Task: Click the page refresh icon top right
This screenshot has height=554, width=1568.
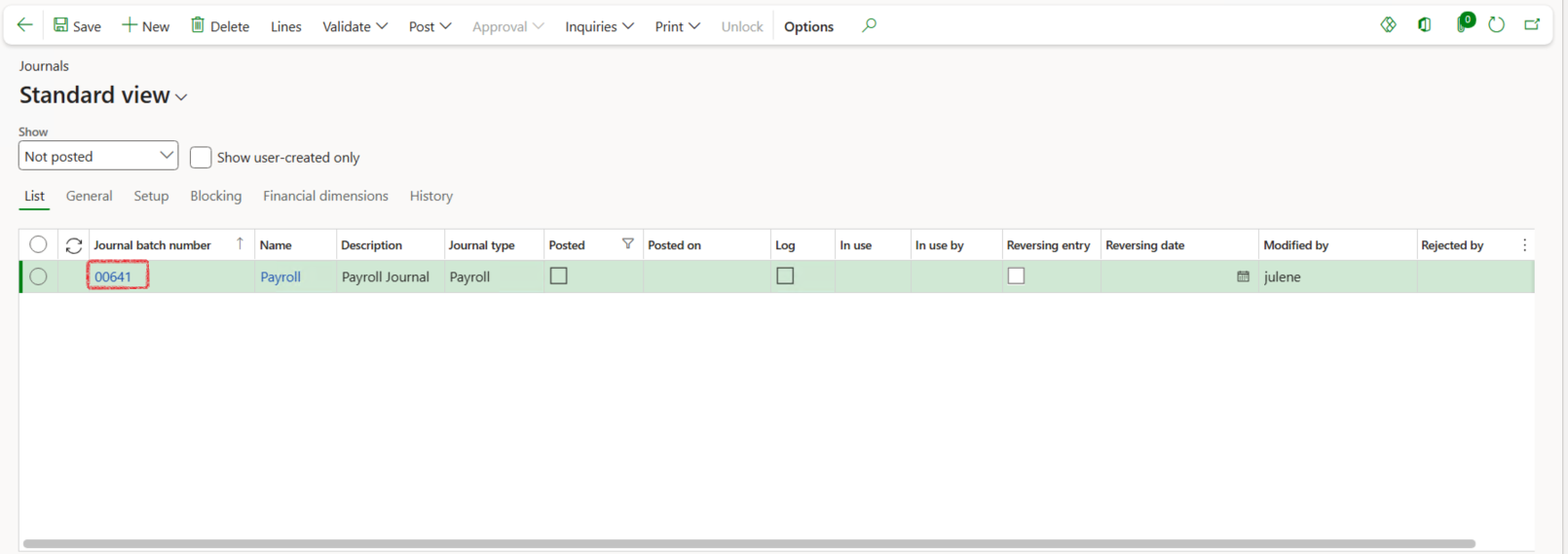Action: (x=1496, y=25)
